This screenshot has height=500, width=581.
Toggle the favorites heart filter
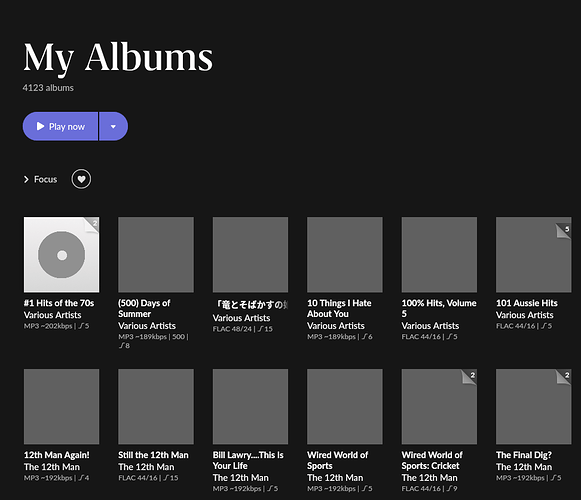tap(81, 179)
